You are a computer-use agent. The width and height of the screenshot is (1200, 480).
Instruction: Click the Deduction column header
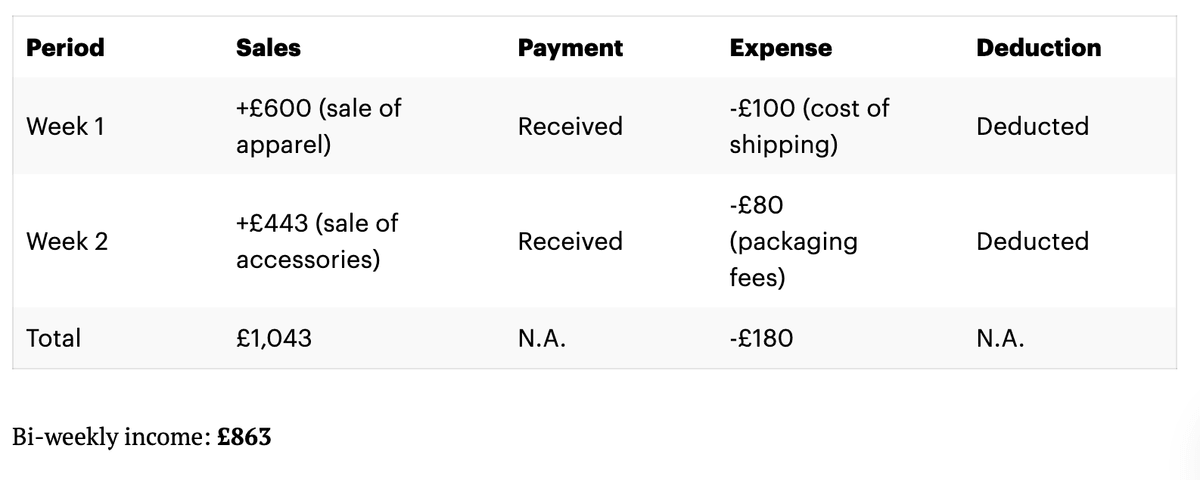pyautogui.click(x=1038, y=48)
